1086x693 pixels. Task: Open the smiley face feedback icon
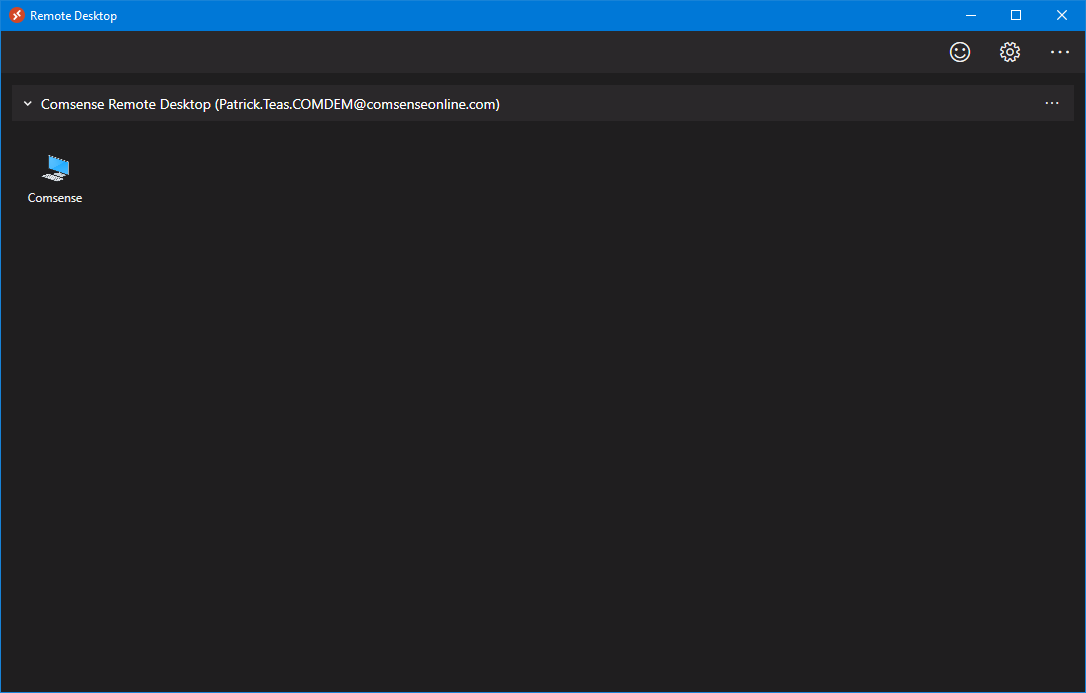959,52
